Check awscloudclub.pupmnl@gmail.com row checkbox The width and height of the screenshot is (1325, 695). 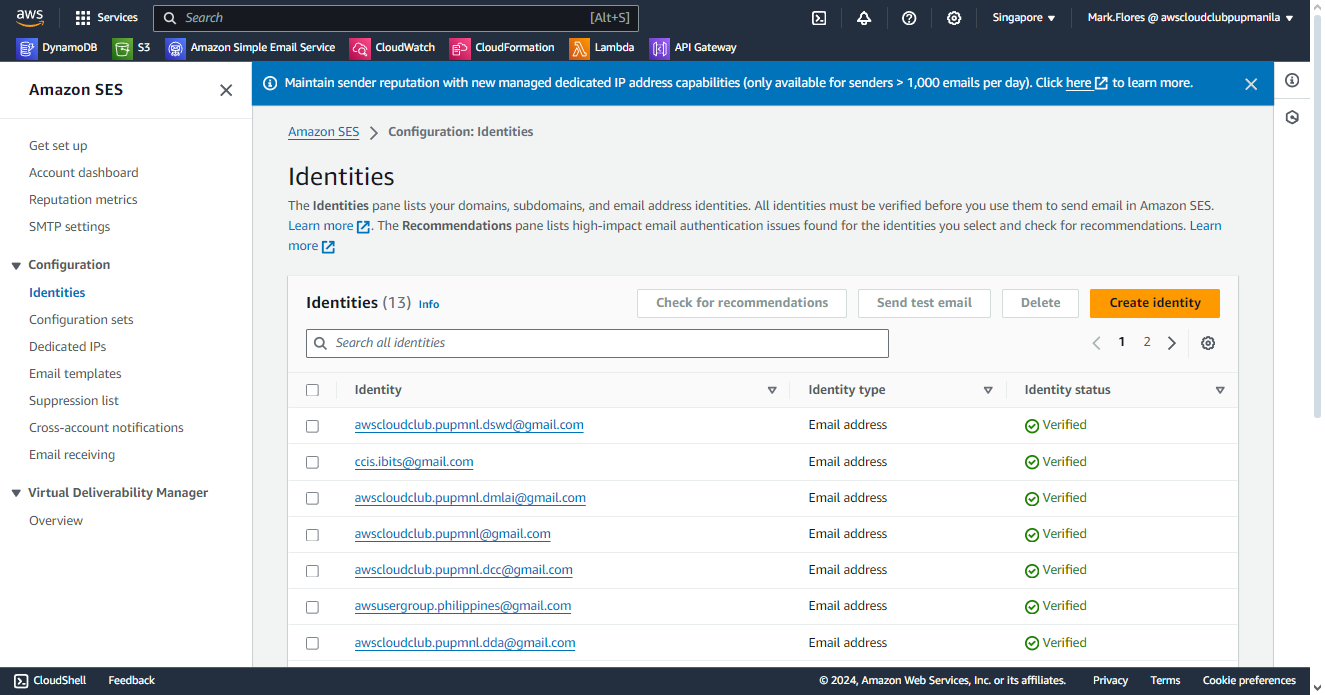coord(312,535)
